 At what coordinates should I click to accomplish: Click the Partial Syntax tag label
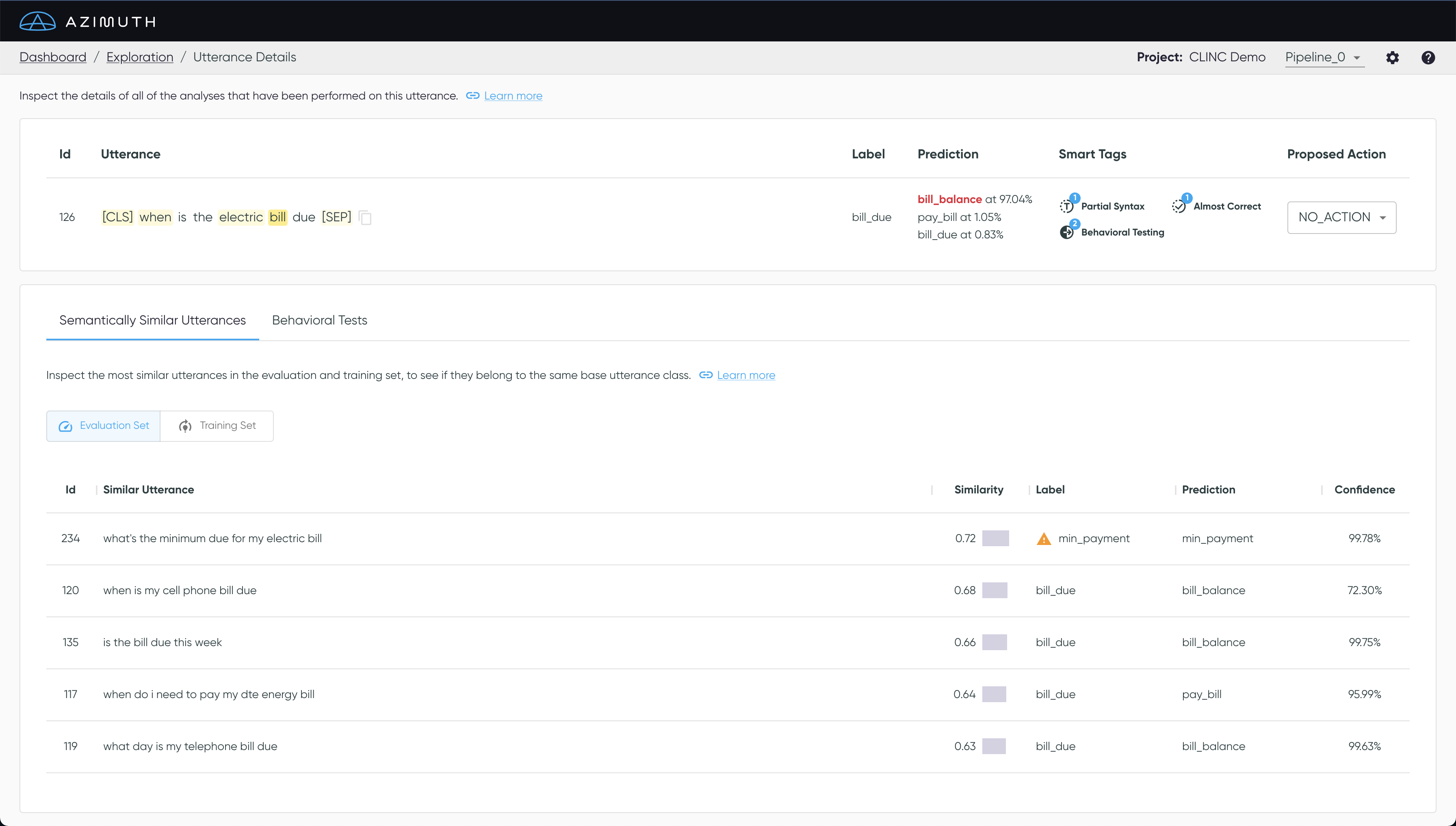[x=1112, y=206]
